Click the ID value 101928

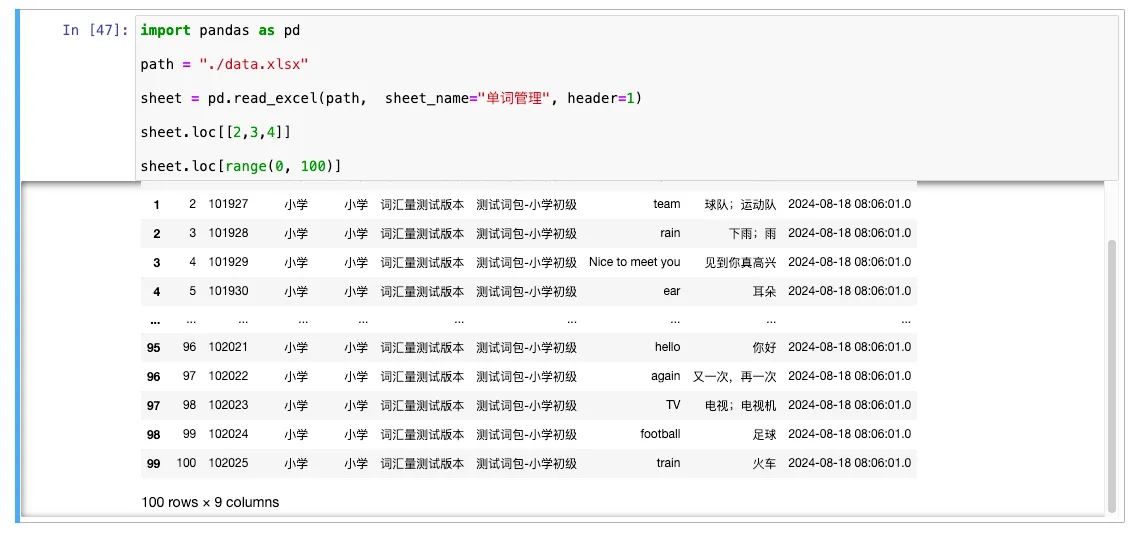pyautogui.click(x=228, y=233)
